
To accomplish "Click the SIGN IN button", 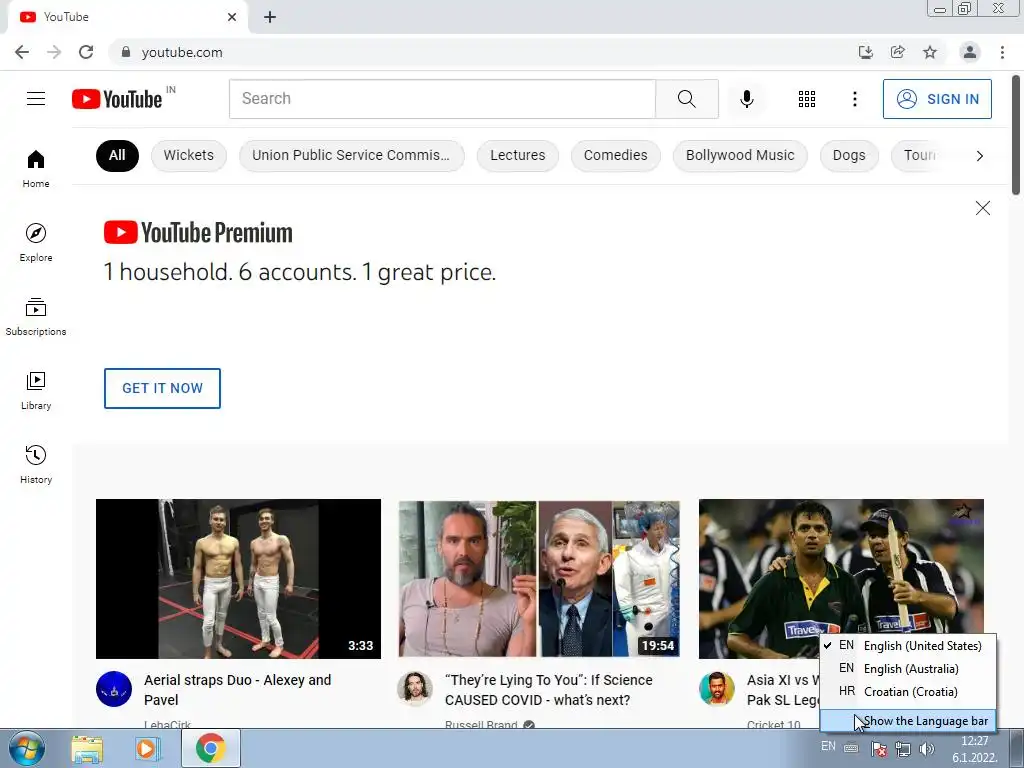I will [937, 99].
